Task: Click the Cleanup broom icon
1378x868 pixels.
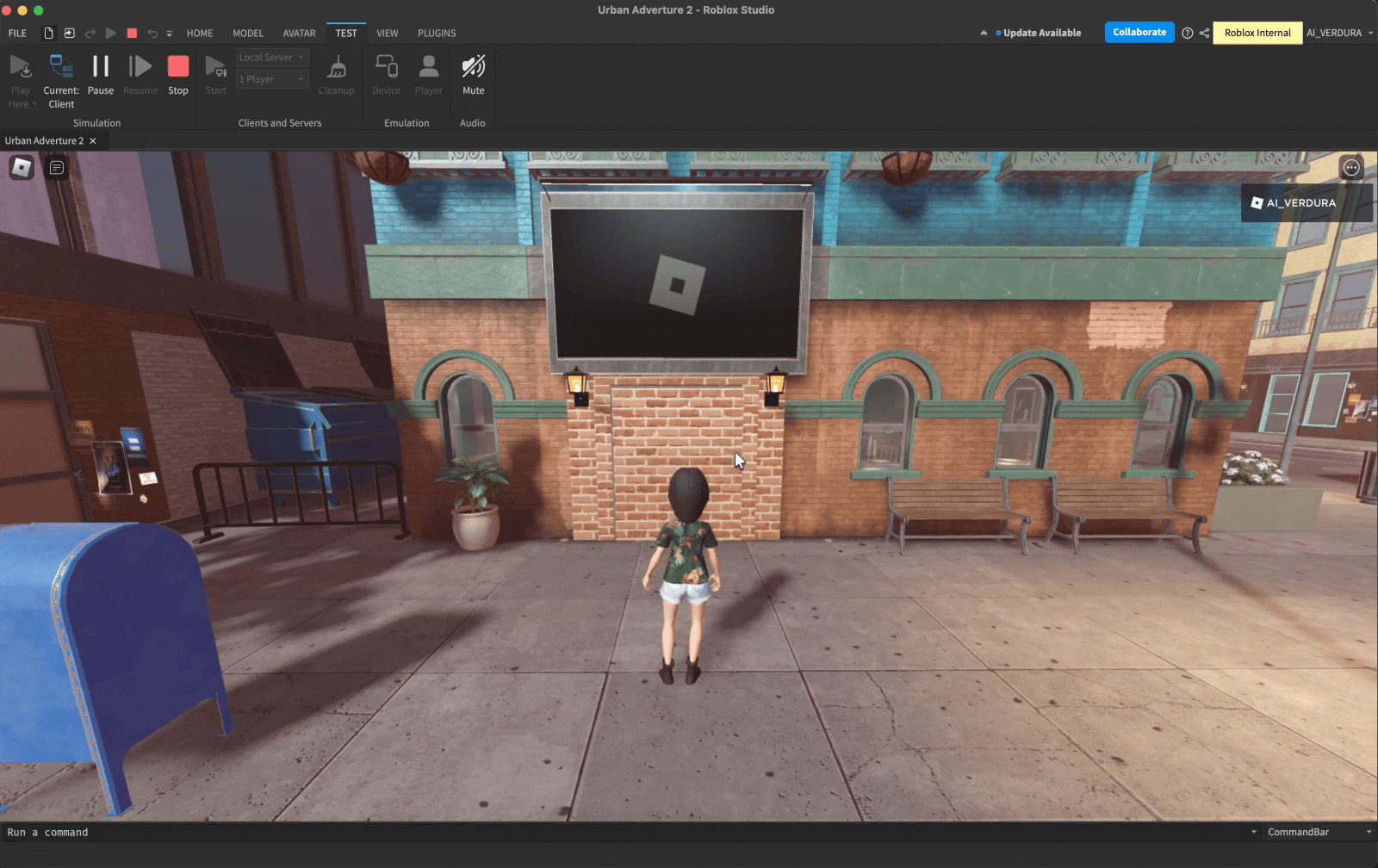Action: (x=337, y=66)
